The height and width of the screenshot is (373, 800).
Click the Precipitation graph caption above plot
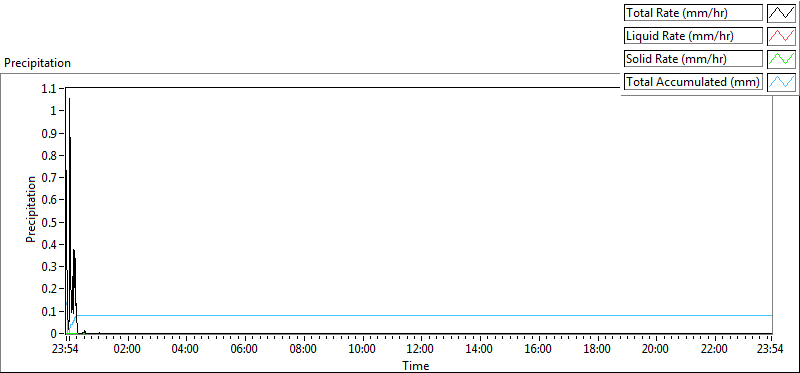point(37,63)
